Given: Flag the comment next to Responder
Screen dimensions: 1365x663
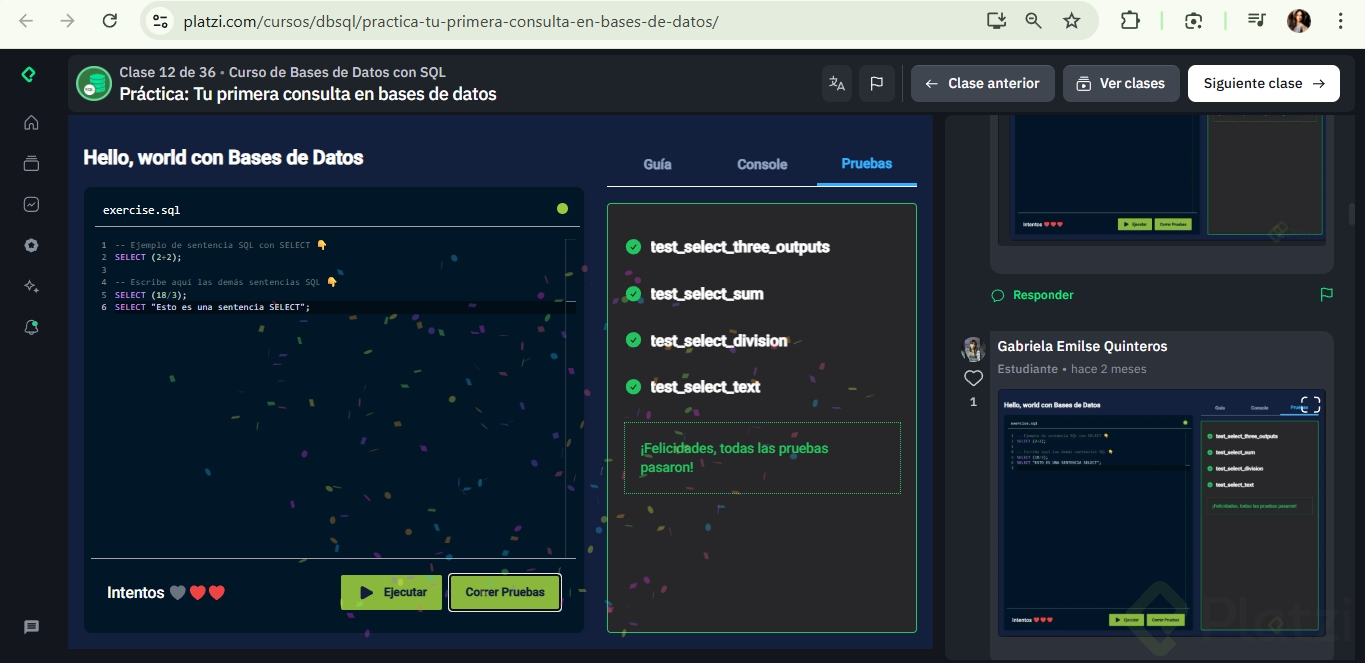Looking at the screenshot, I should click(x=1326, y=295).
